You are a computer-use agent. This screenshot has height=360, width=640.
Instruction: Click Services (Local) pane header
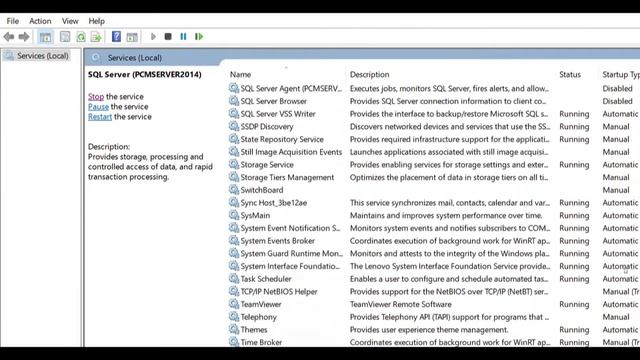[135, 58]
